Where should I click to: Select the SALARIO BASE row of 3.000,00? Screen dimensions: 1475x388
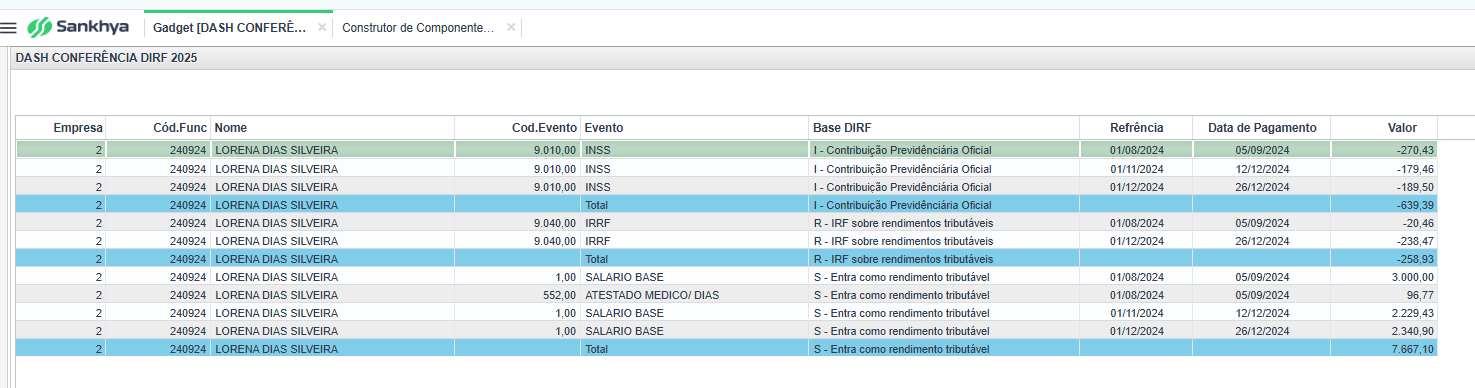(x=727, y=277)
